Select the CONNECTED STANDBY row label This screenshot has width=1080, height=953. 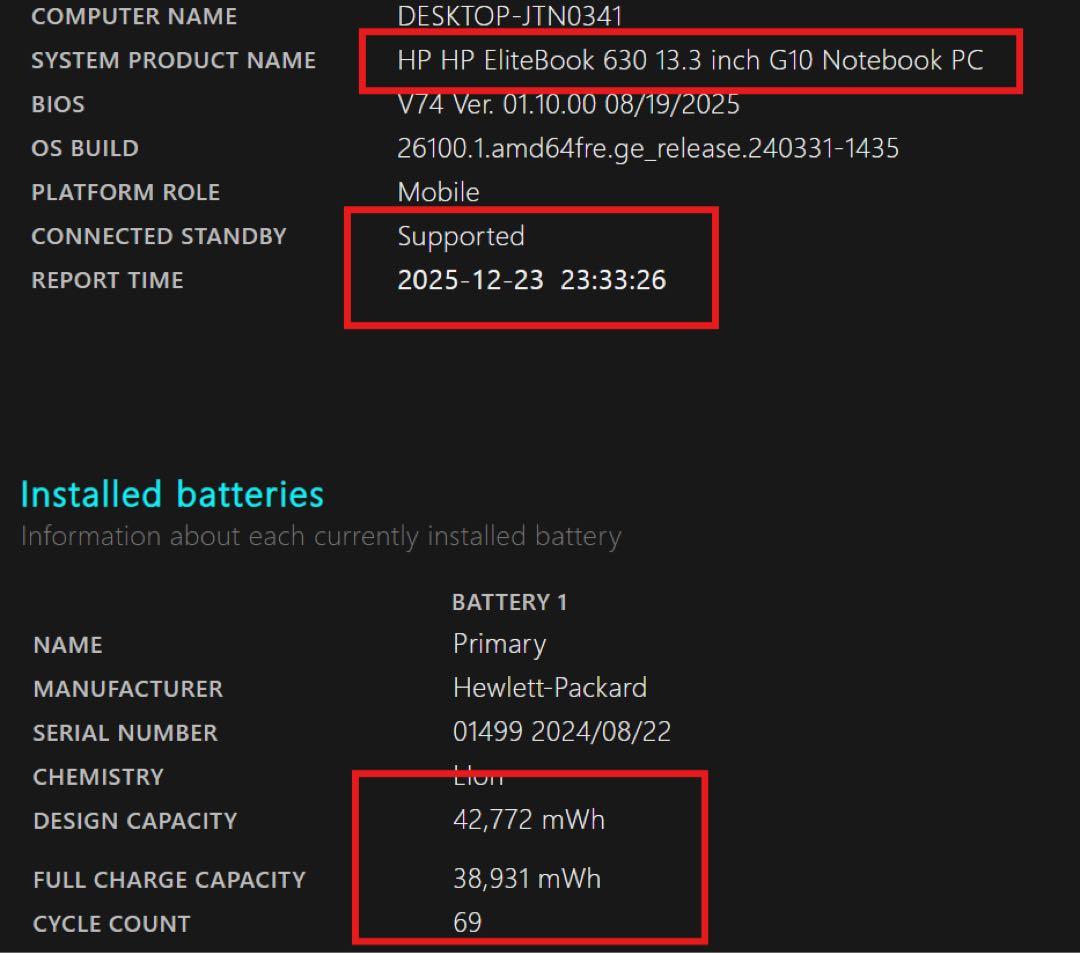coord(159,236)
